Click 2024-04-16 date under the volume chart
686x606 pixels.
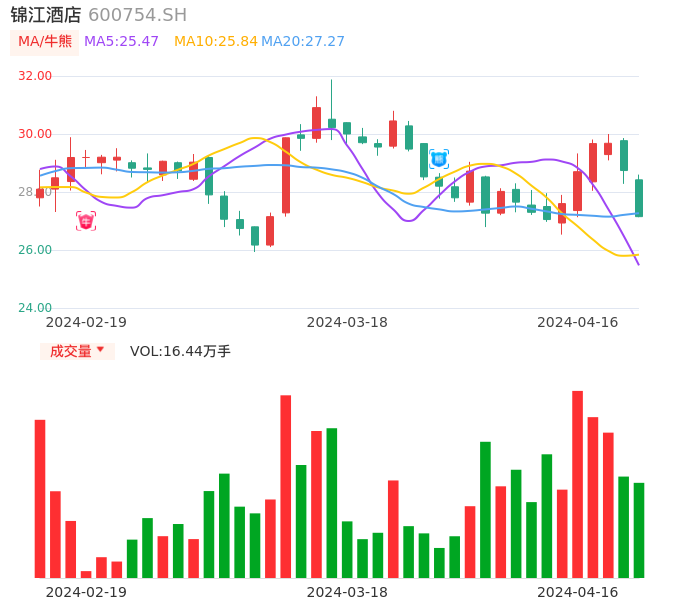click(x=578, y=592)
